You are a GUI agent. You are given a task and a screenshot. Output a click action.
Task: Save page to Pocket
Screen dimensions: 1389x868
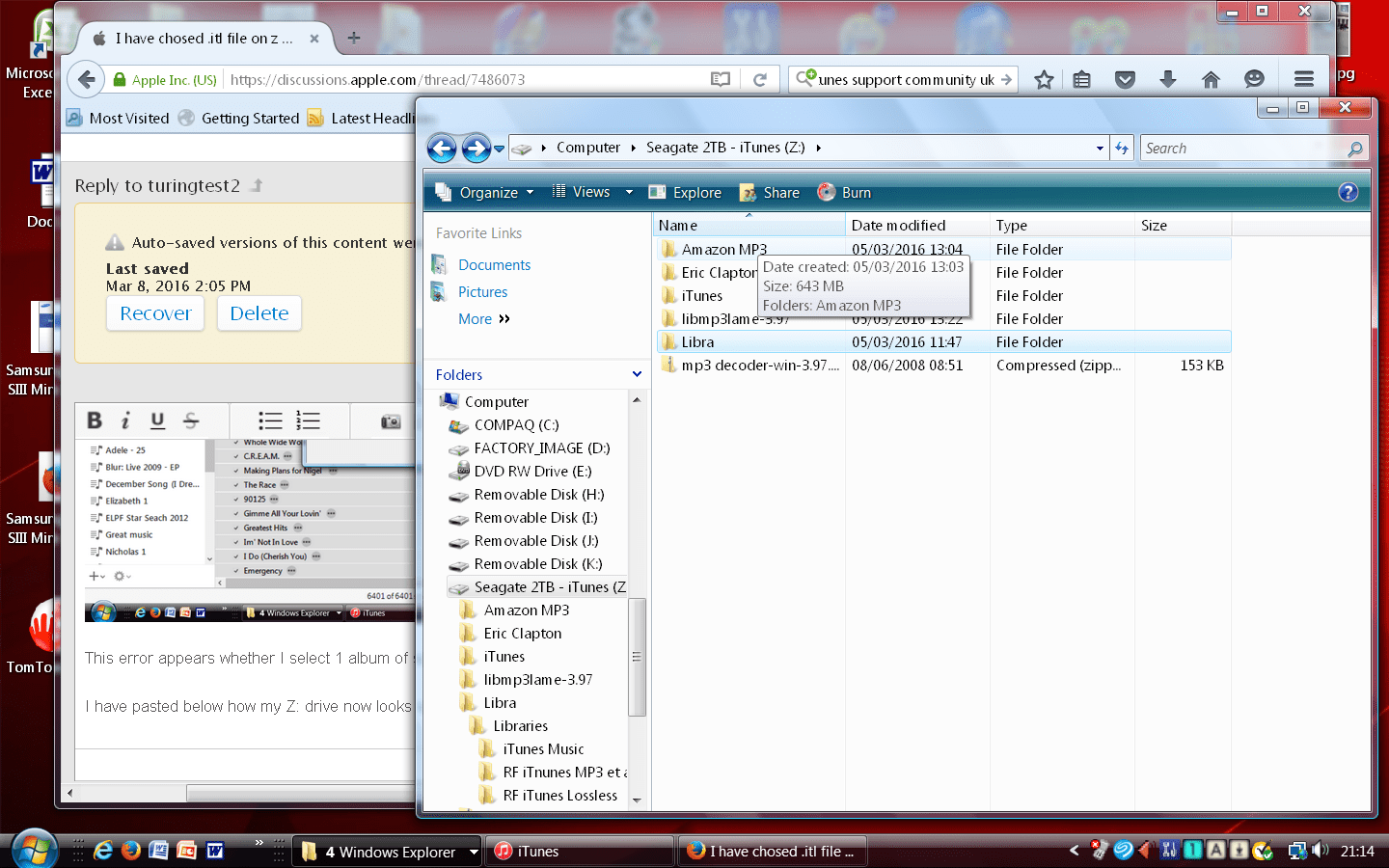tap(1125, 79)
